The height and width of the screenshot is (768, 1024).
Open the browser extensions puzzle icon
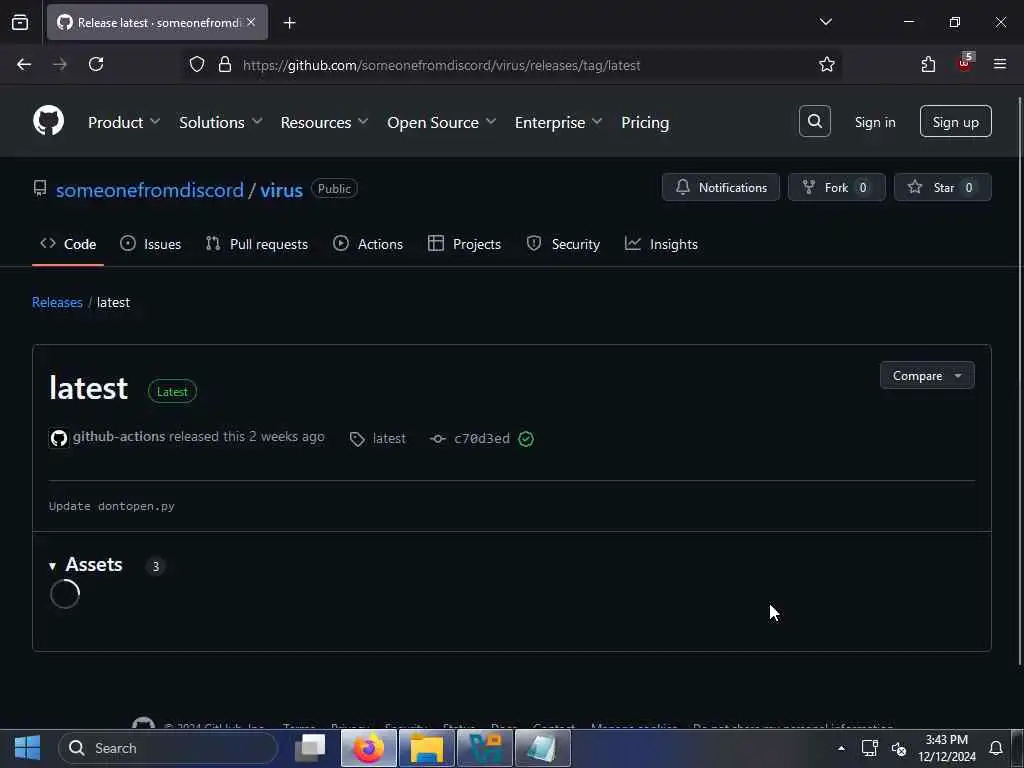pos(928,64)
